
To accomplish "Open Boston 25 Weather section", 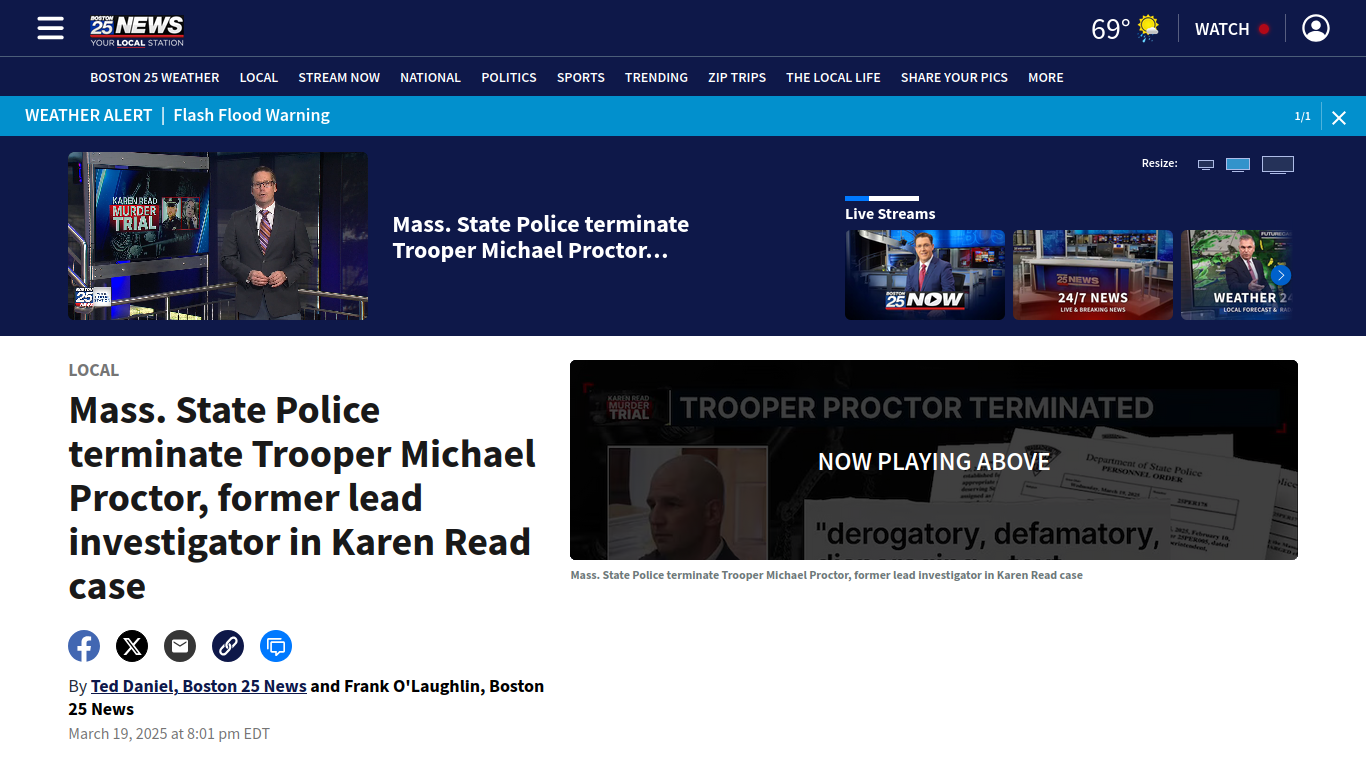I will tap(155, 77).
